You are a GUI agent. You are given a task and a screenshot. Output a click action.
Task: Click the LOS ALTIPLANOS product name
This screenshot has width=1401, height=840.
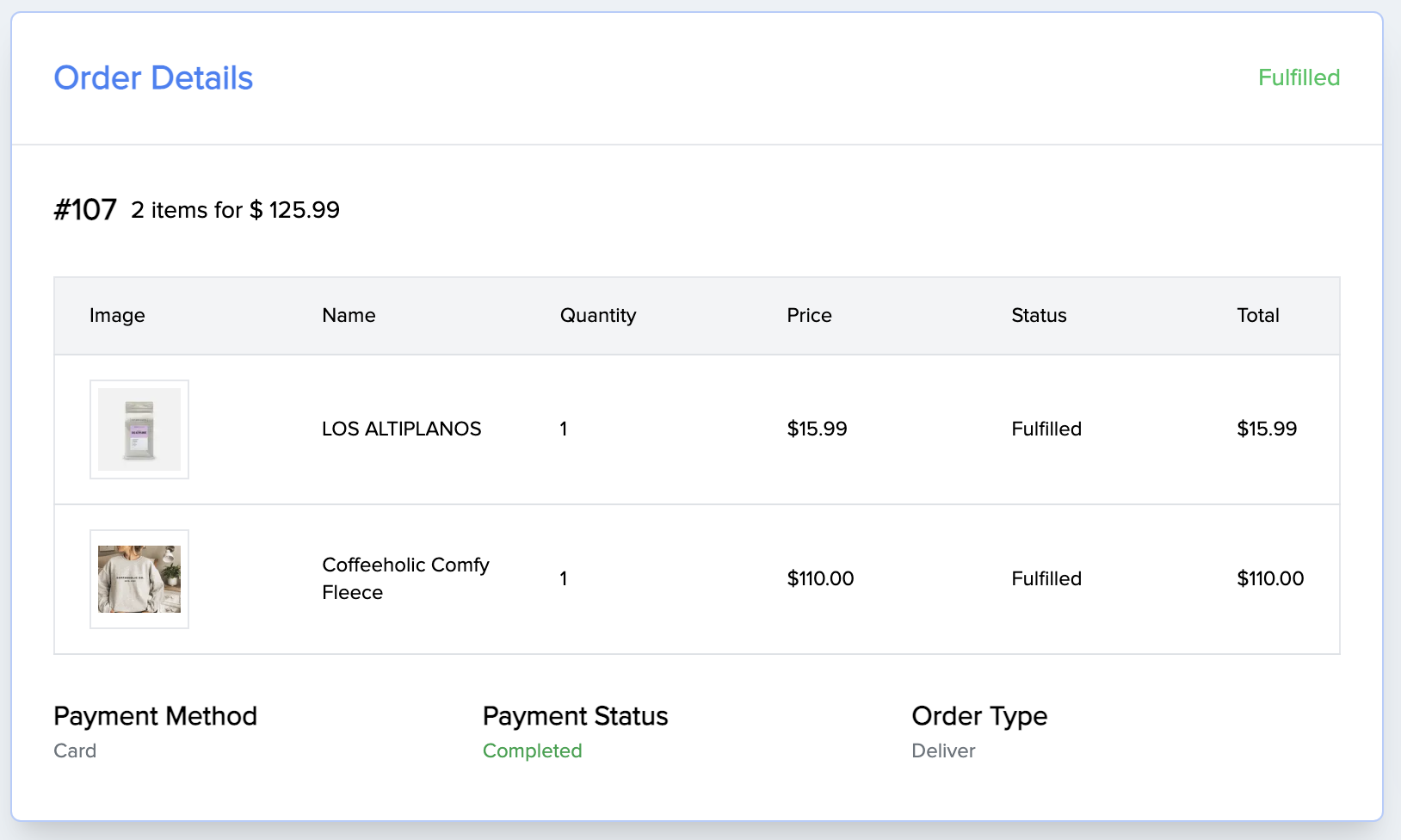click(401, 429)
